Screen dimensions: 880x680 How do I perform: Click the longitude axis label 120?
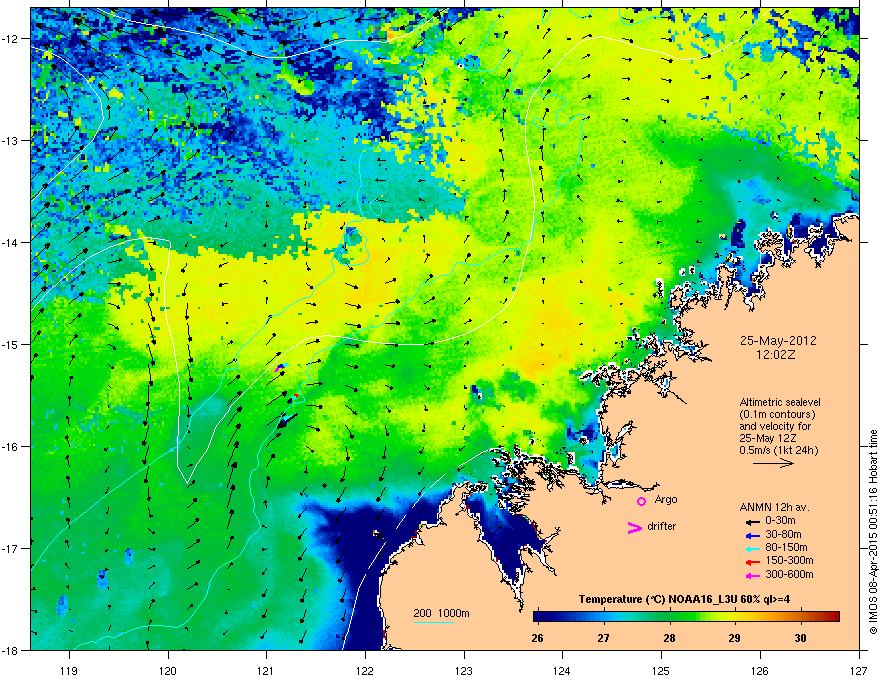point(168,670)
